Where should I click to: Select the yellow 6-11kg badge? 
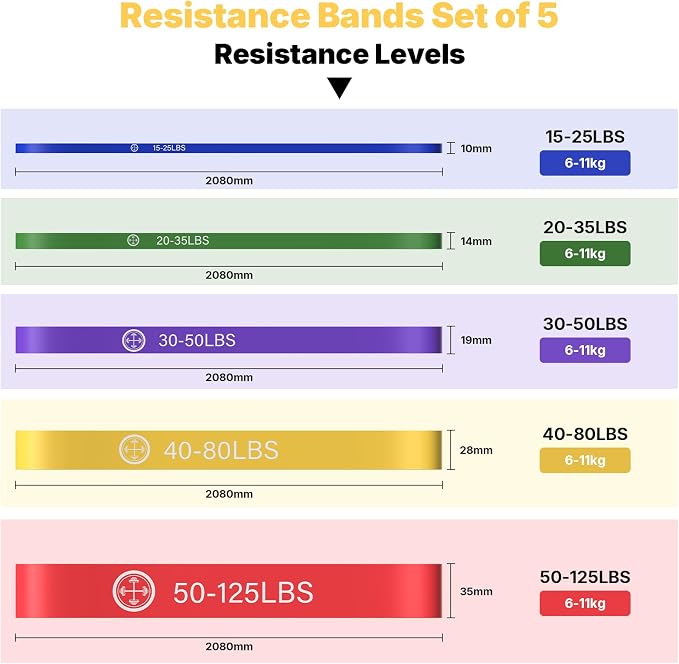(x=585, y=460)
